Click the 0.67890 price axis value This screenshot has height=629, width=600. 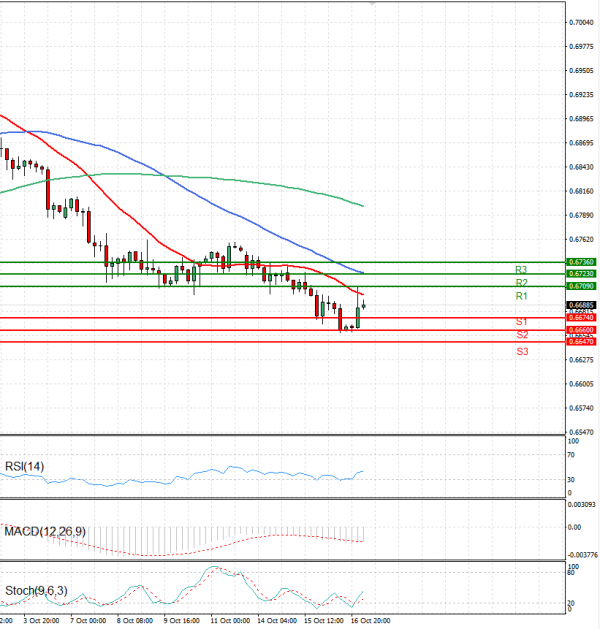581,215
